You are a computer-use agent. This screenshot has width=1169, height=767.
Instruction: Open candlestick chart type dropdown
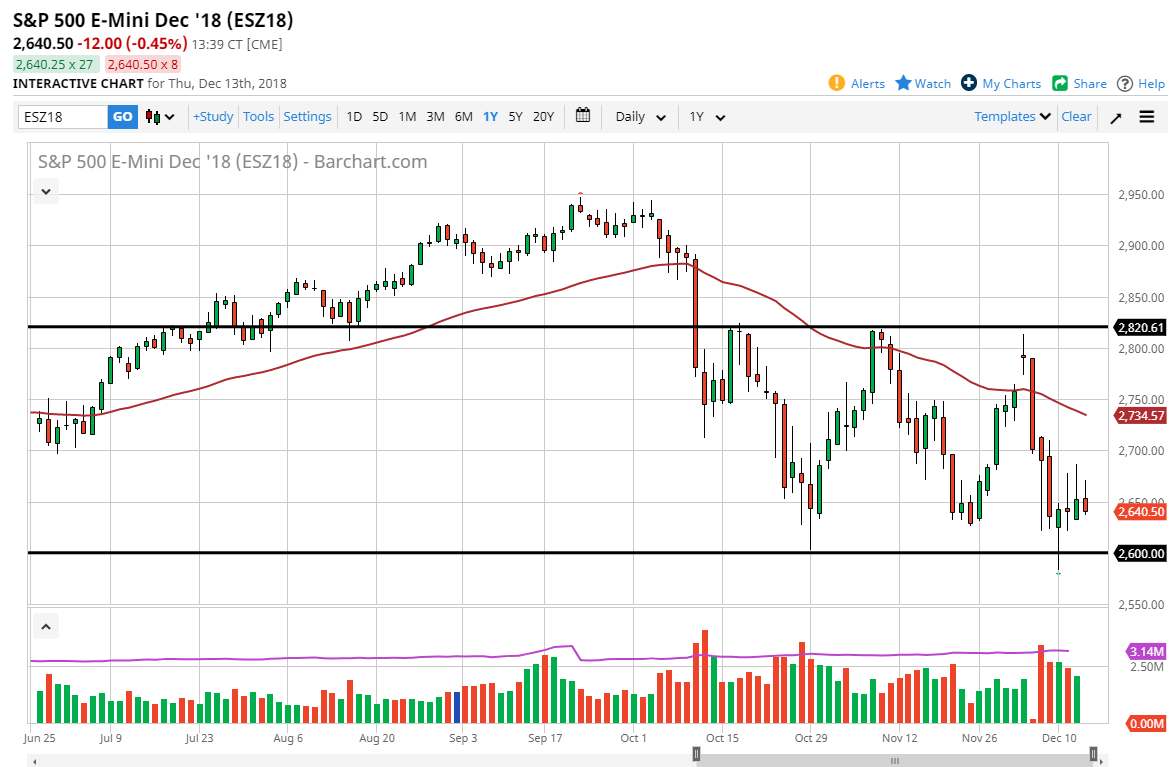coord(160,117)
